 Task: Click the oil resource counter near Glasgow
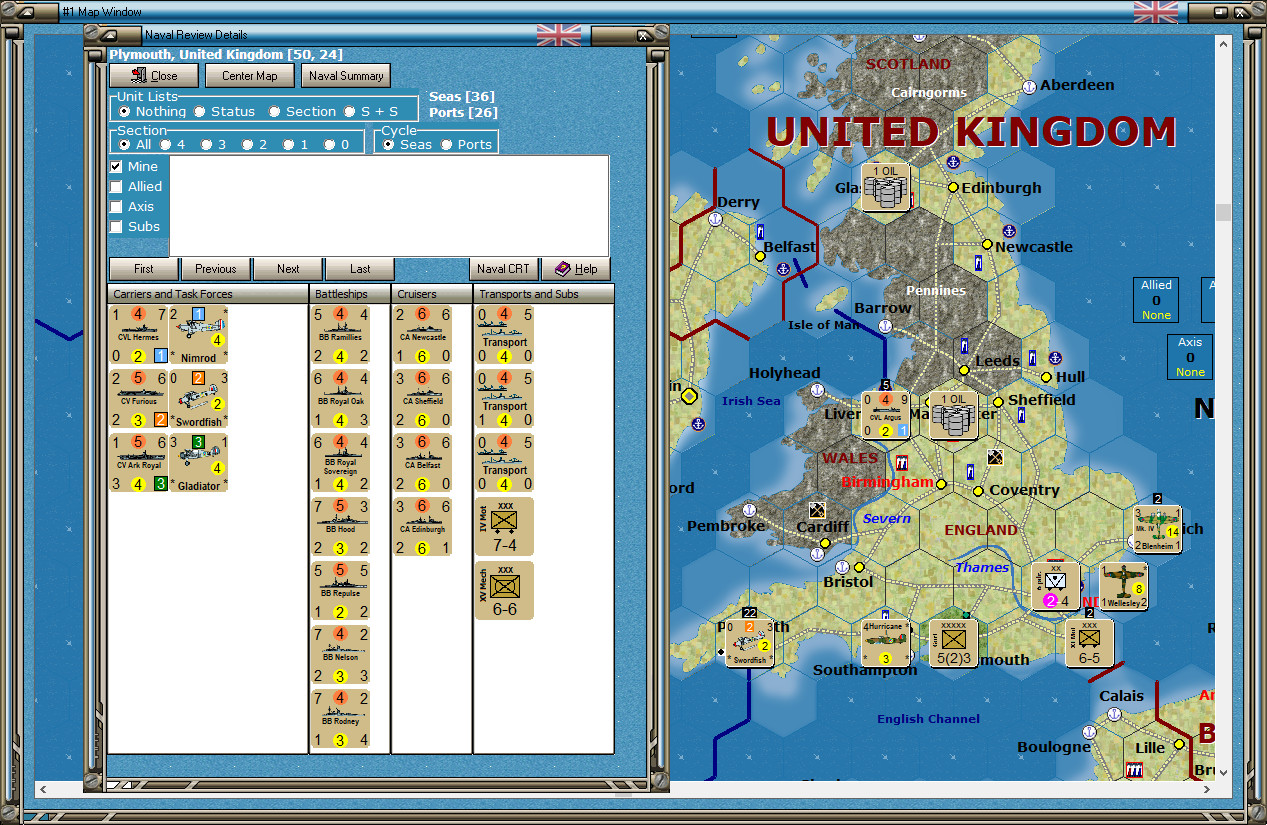coord(885,186)
